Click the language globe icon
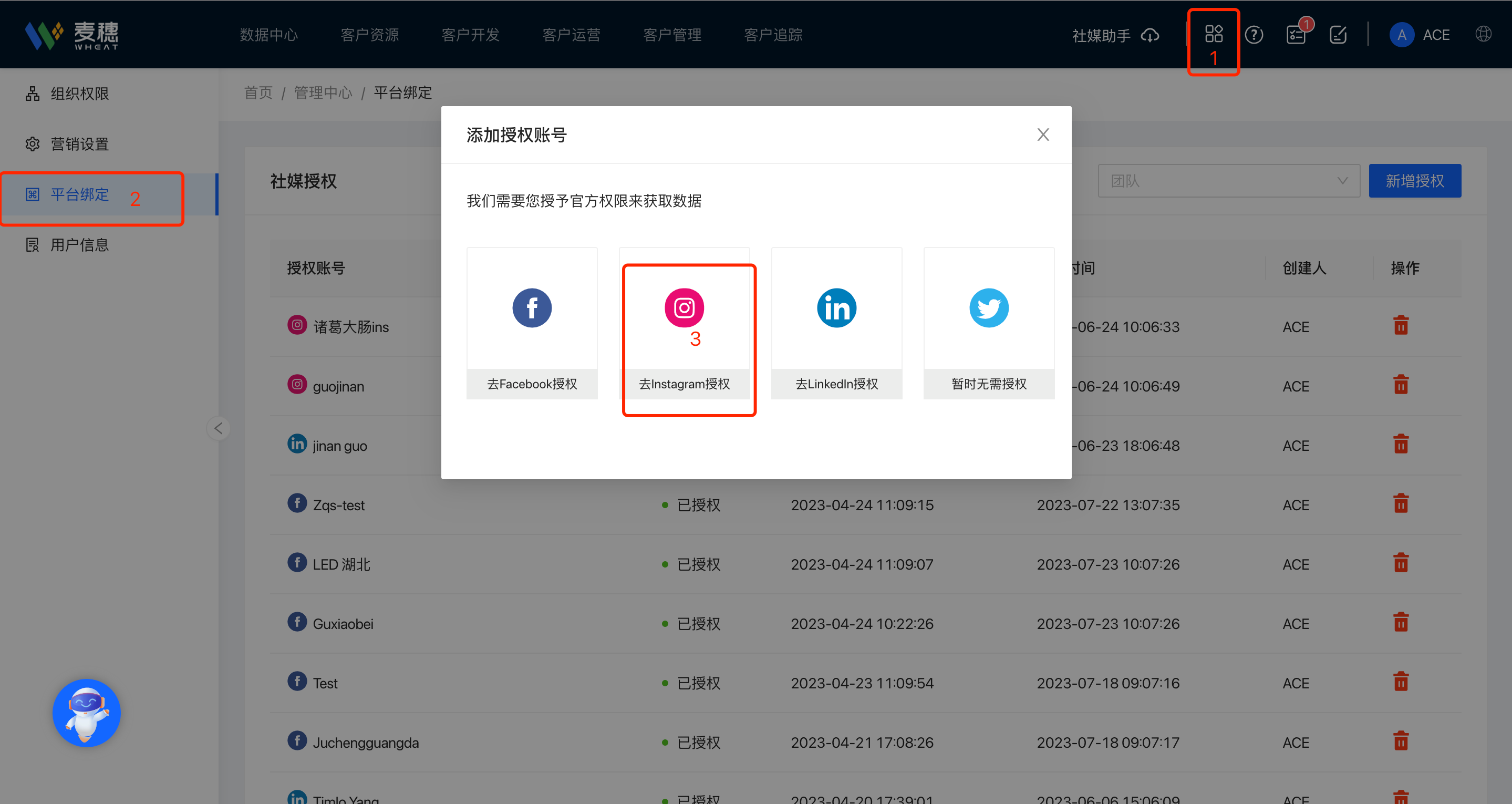This screenshot has height=804, width=1512. point(1483,34)
